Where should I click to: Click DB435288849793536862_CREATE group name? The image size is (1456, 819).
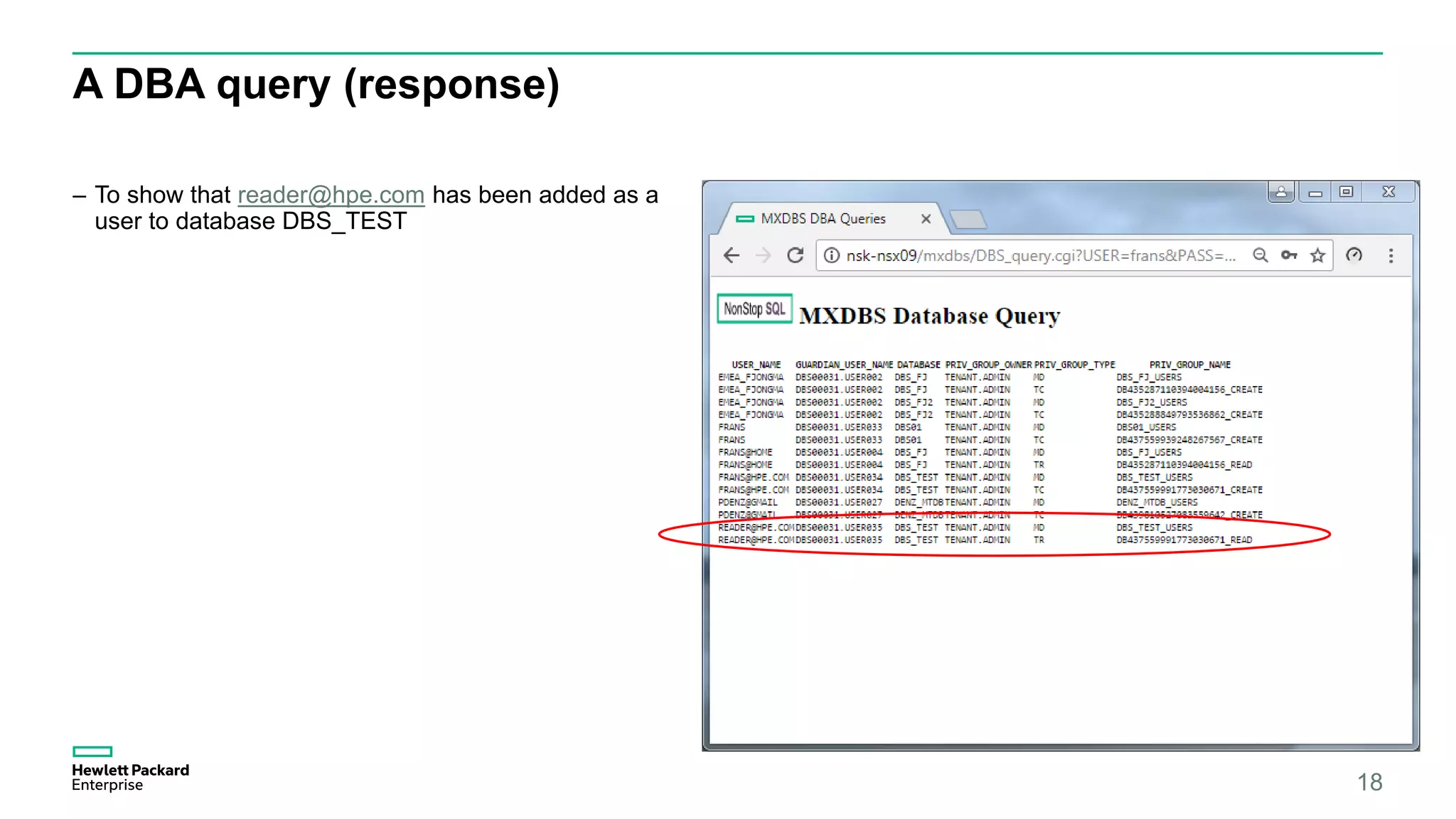[x=1189, y=414]
